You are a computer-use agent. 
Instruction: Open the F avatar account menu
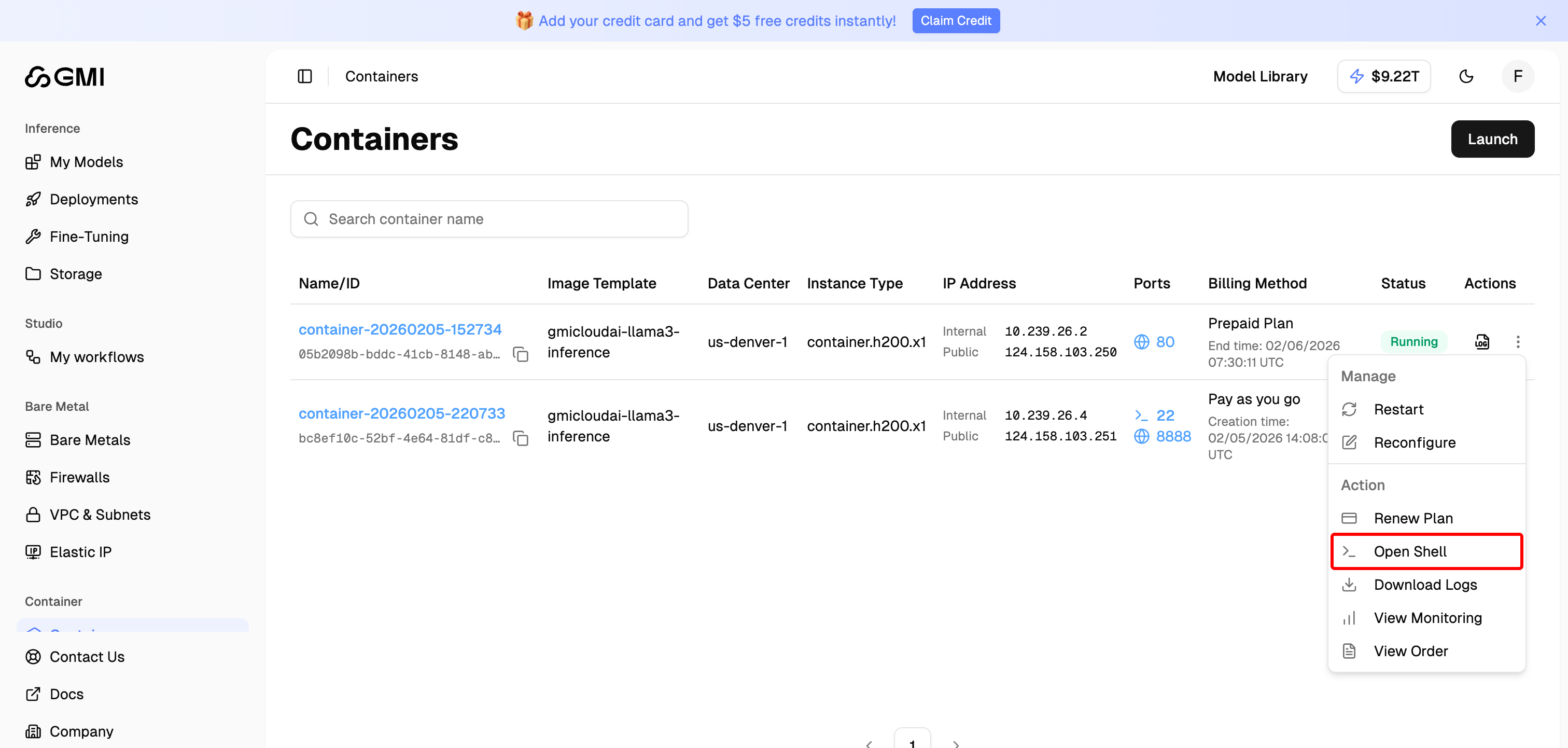pos(1518,76)
